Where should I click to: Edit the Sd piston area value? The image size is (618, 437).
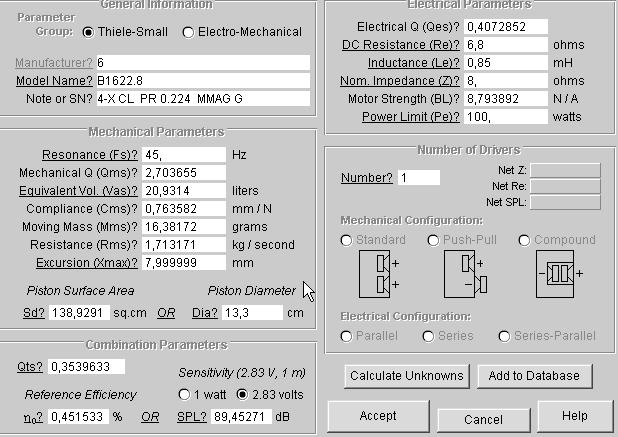tap(79, 313)
